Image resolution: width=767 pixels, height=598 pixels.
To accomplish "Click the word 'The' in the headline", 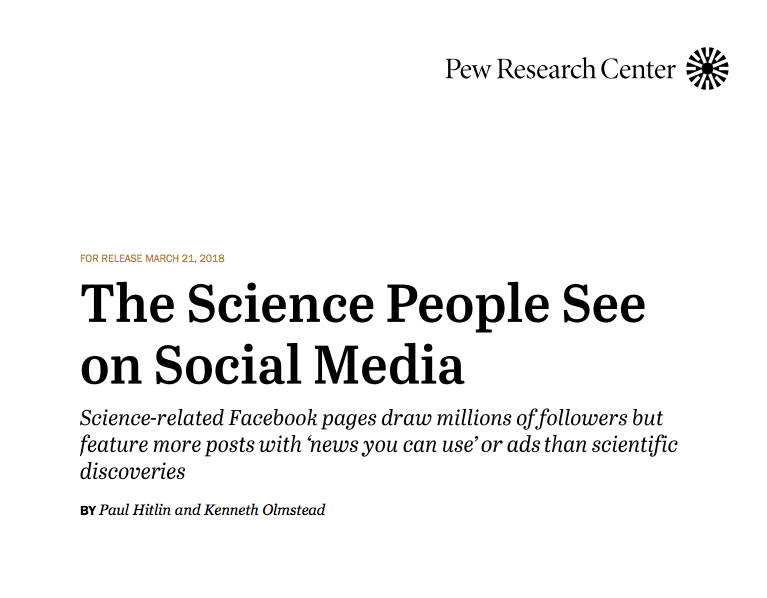I will (128, 303).
